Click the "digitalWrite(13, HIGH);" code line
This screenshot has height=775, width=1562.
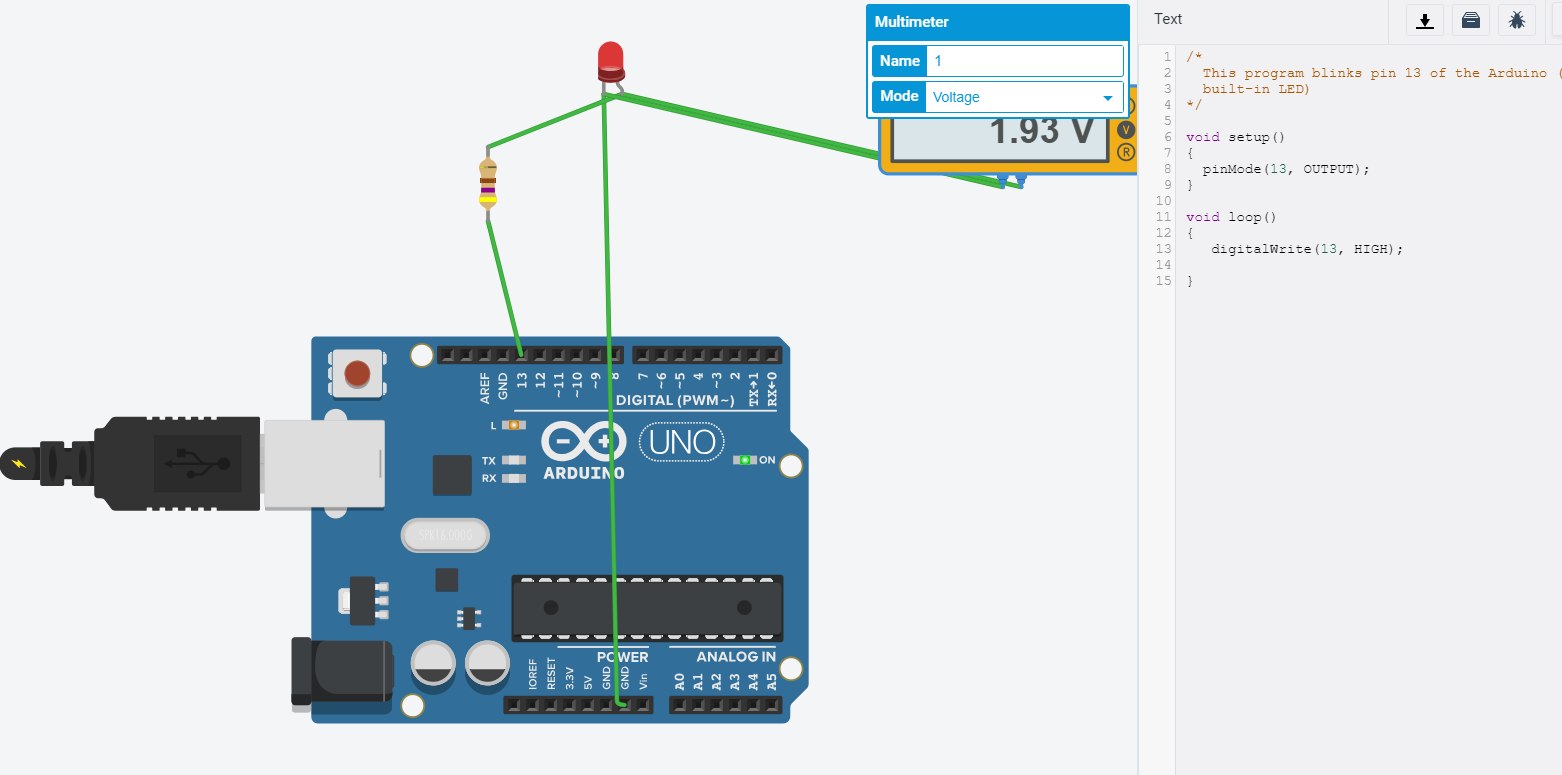click(x=1307, y=249)
